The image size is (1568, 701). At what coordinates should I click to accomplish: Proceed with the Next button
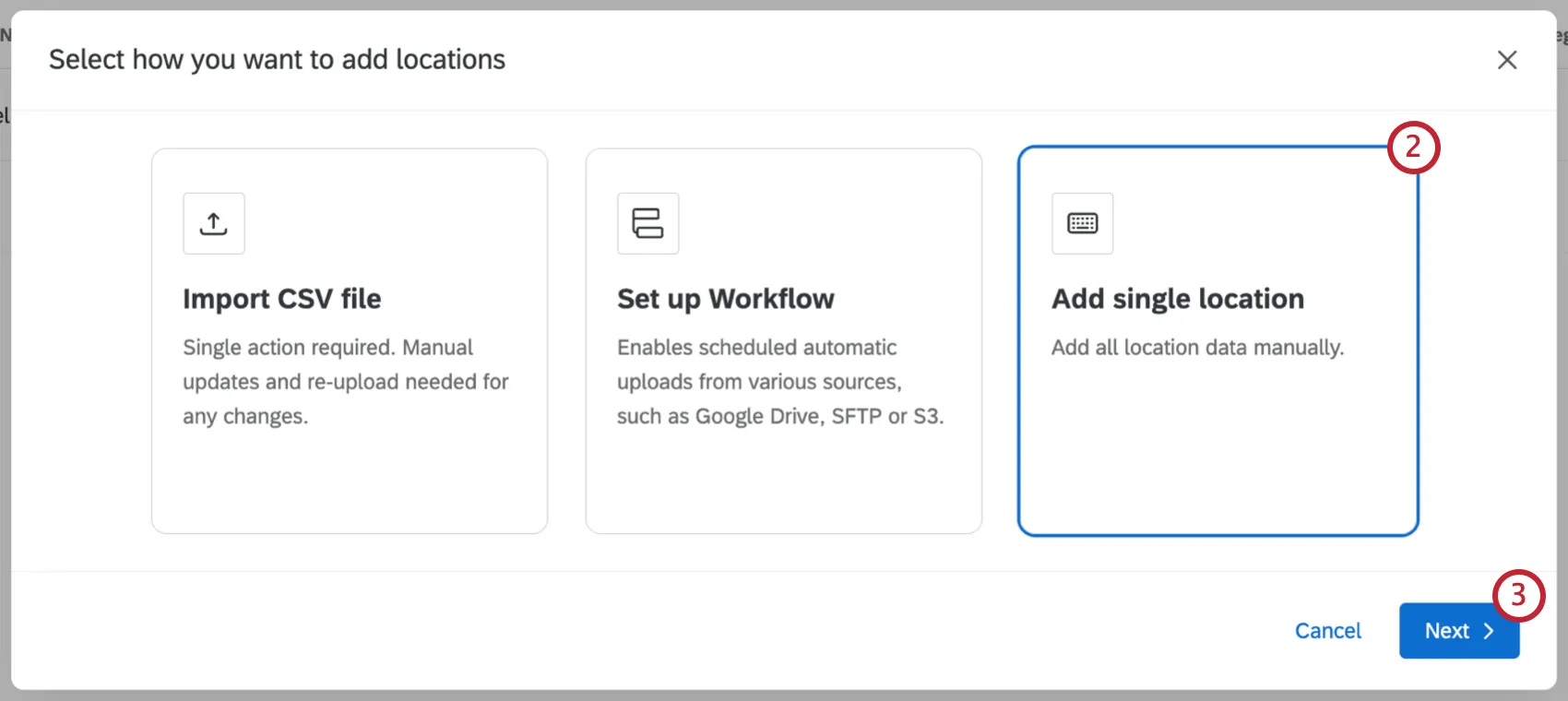1459,631
